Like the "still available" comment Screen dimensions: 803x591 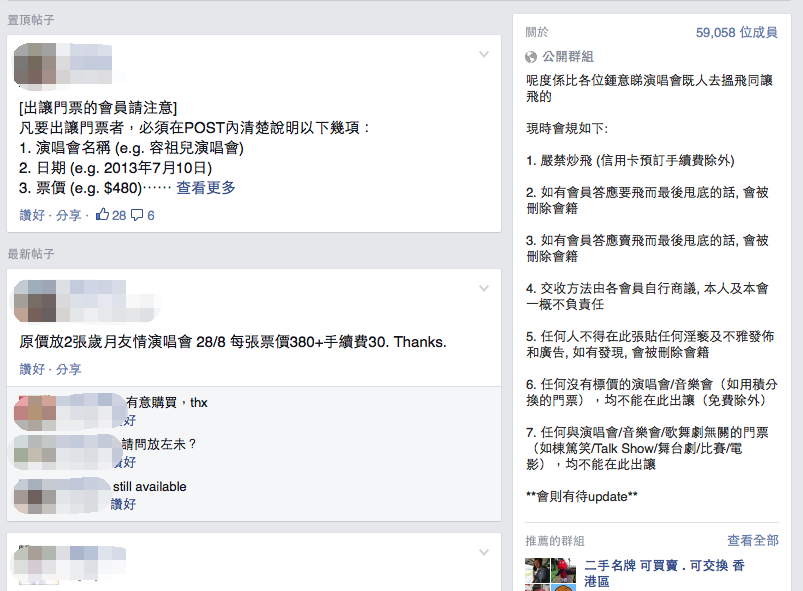[x=123, y=504]
